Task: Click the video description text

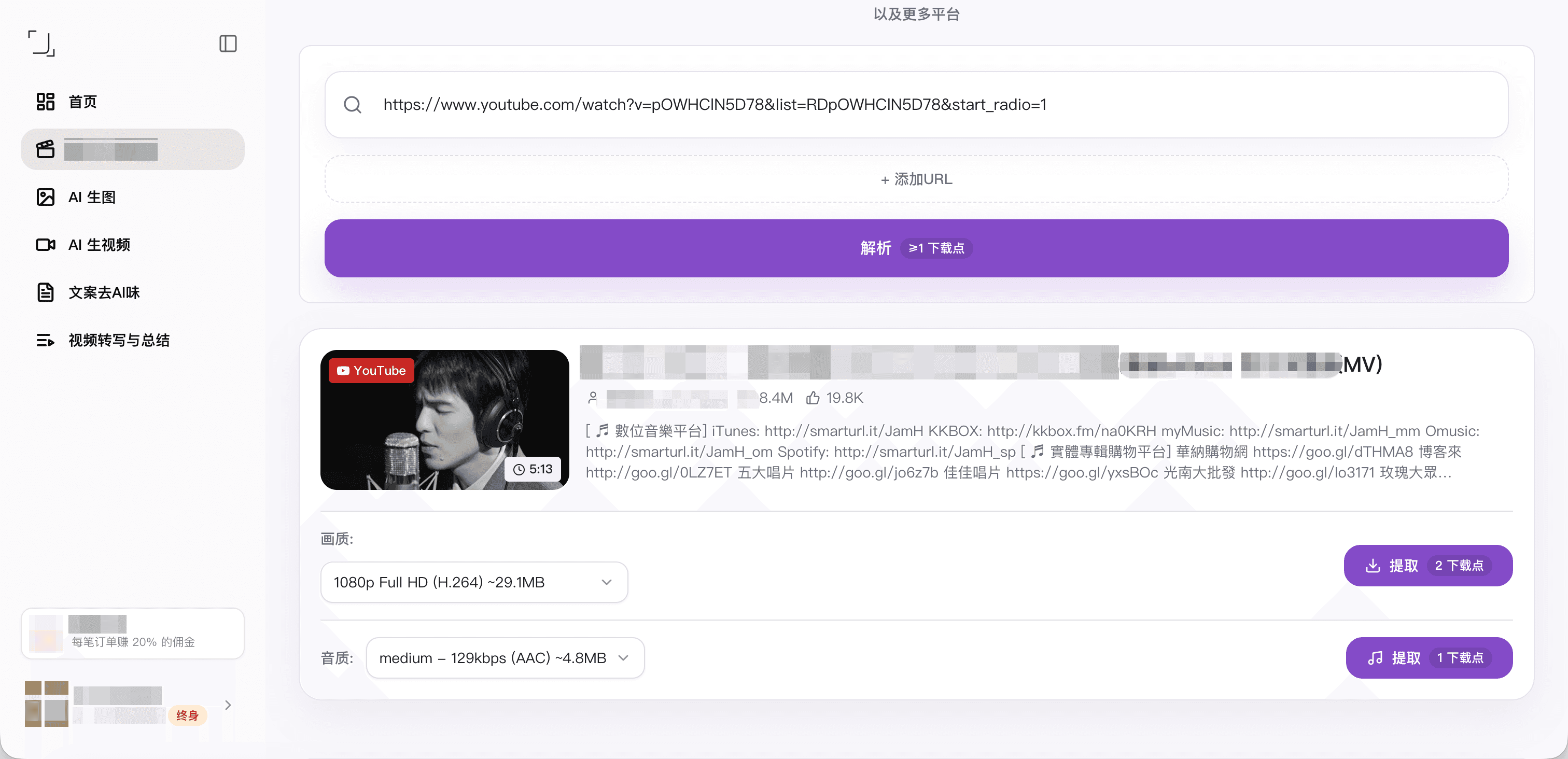Action: coord(1032,452)
